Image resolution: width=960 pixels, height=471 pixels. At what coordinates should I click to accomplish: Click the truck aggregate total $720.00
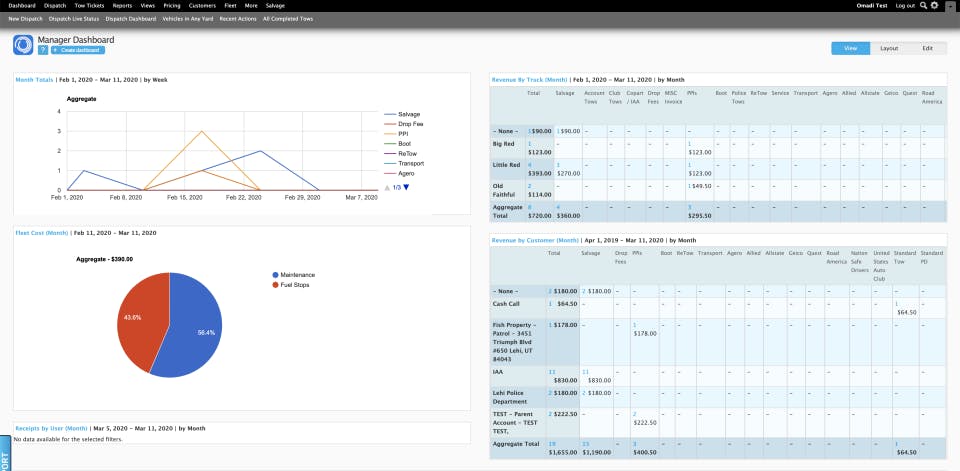[539, 211]
